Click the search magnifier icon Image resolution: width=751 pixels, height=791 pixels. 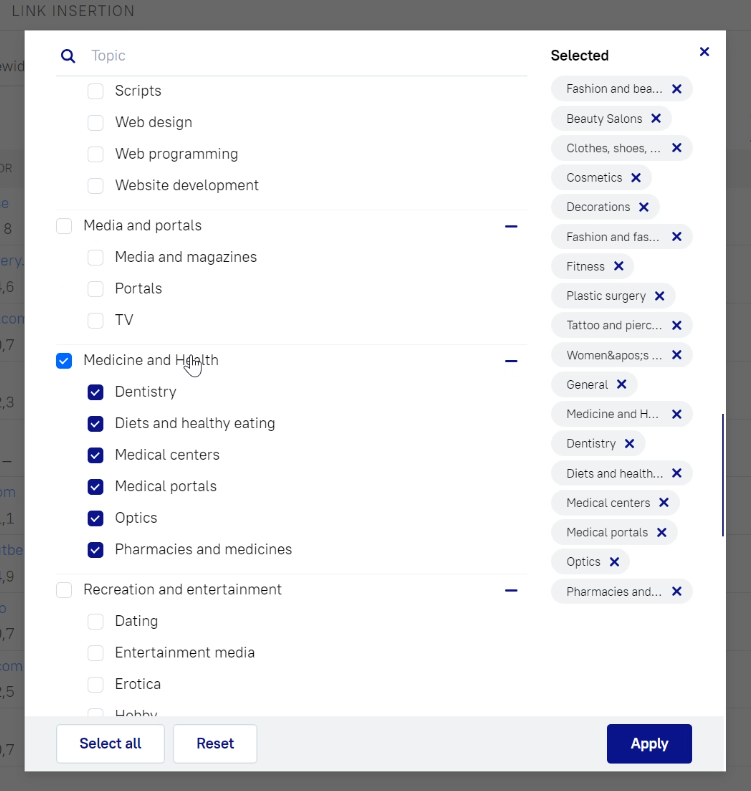coord(68,56)
